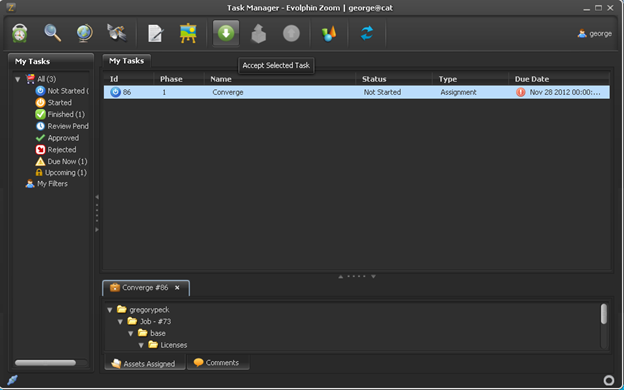
Task: Click the connection plug status icon
Action: point(12,380)
